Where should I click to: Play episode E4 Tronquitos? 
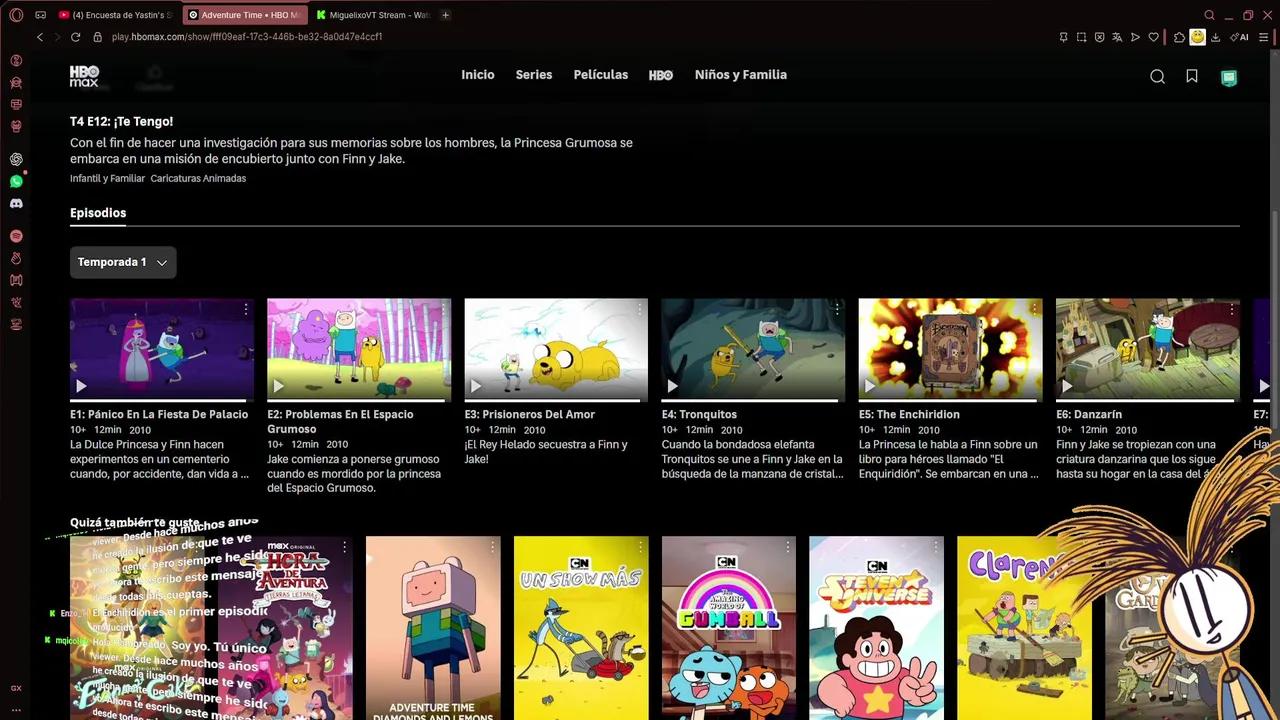coord(672,386)
